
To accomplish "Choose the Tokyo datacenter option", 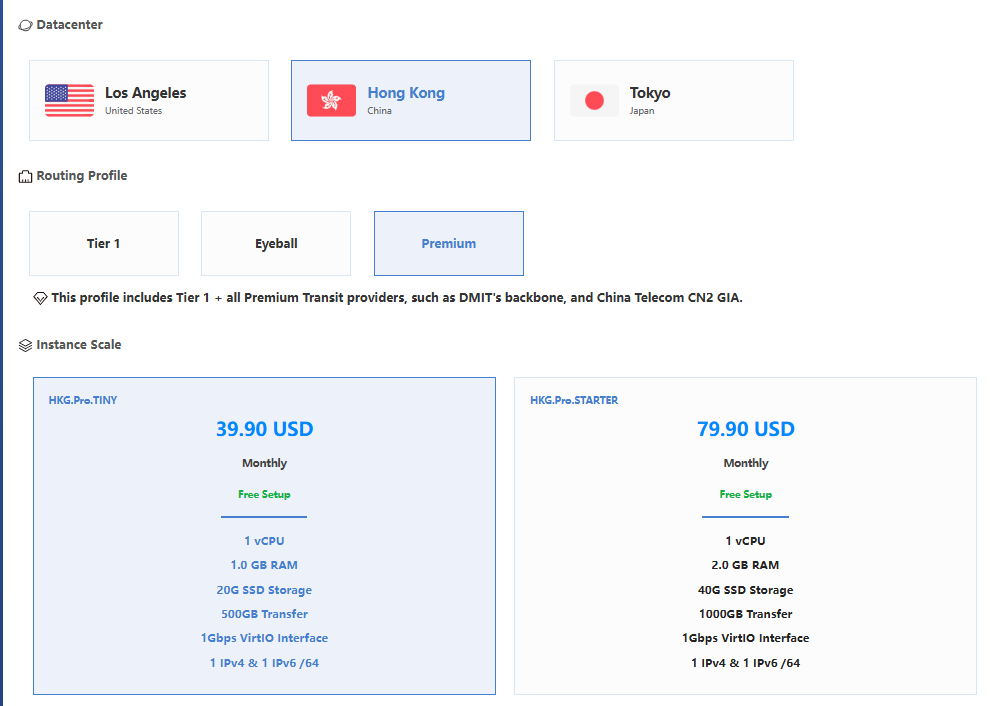I will pyautogui.click(x=673, y=100).
